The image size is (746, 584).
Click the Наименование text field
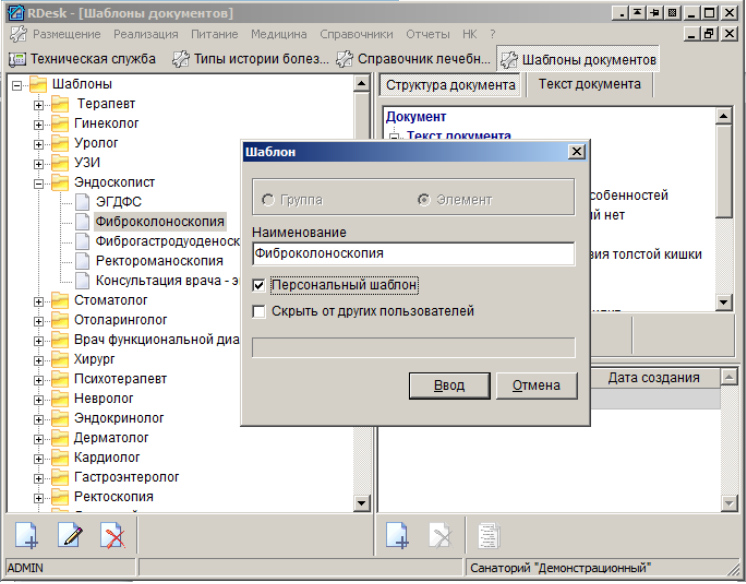(413, 254)
